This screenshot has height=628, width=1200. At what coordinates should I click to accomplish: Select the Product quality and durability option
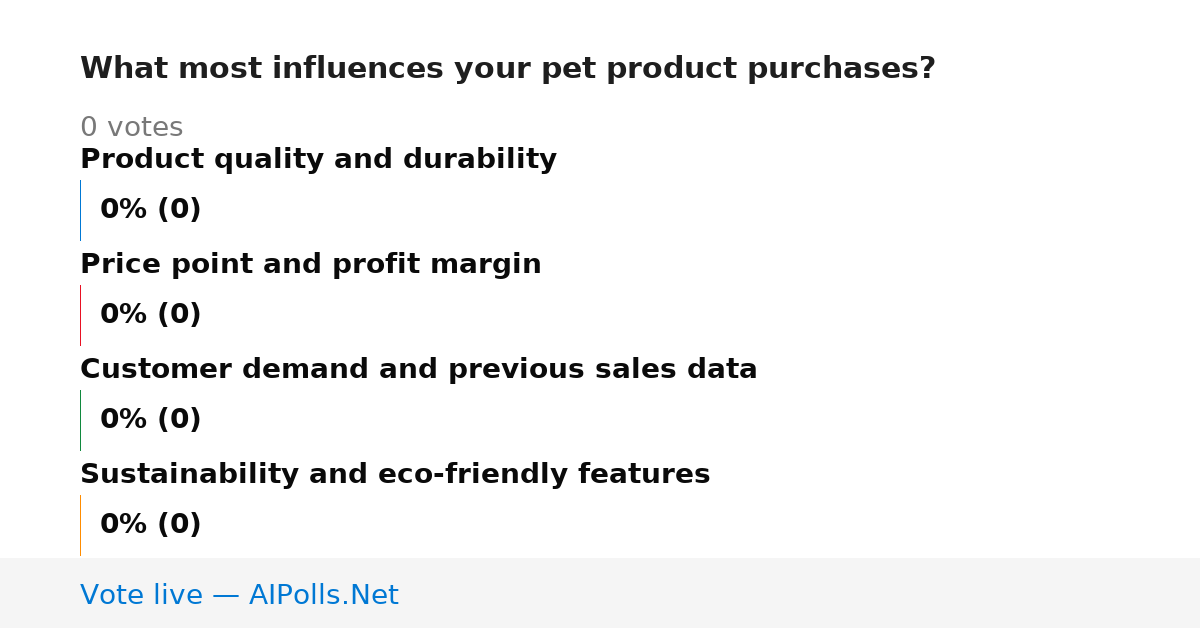pyautogui.click(x=318, y=160)
